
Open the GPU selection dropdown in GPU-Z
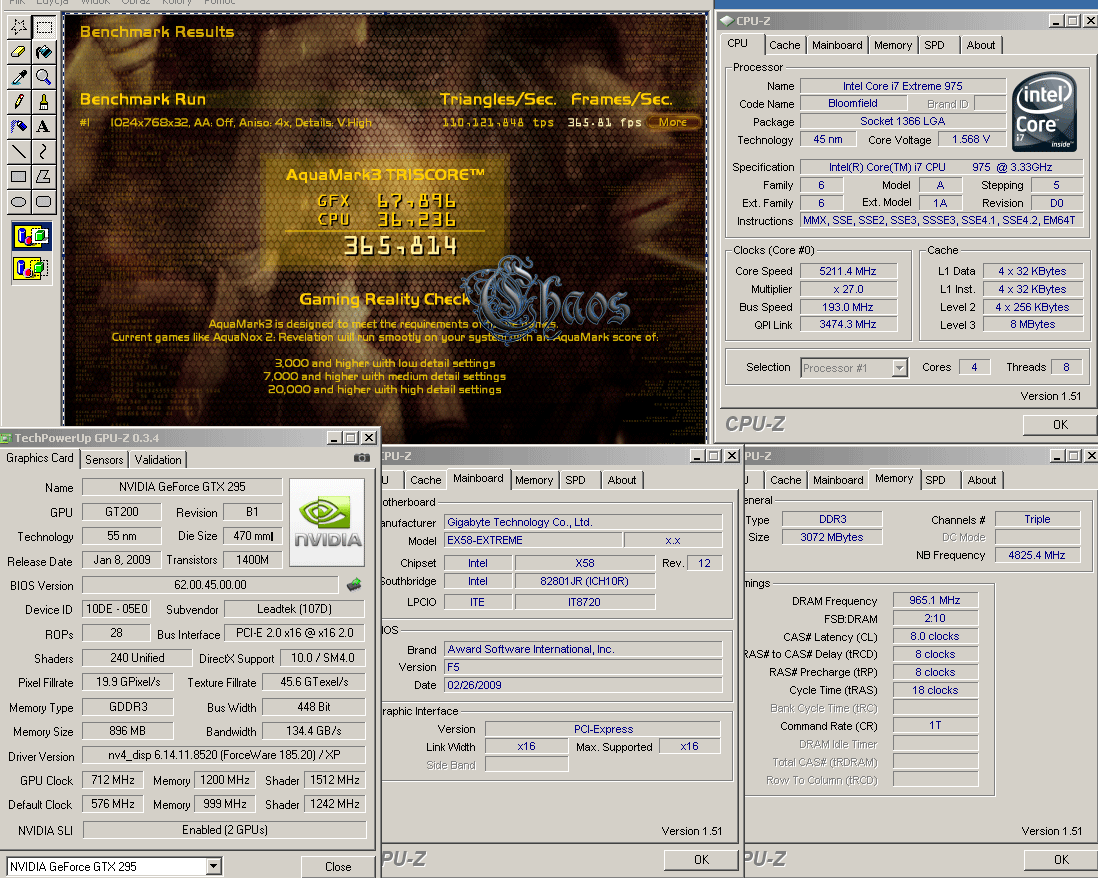point(214,867)
